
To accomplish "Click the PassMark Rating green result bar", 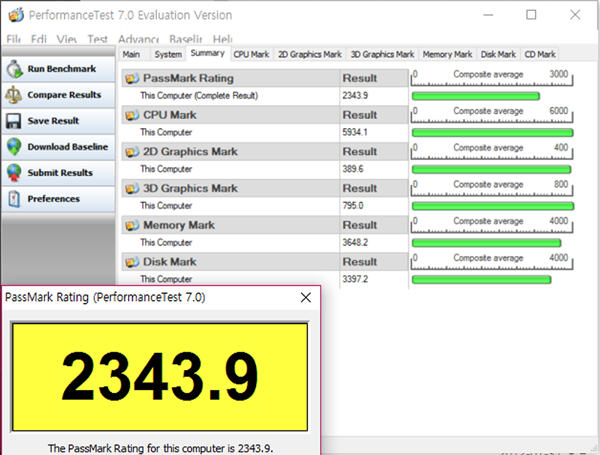I will (x=476, y=96).
